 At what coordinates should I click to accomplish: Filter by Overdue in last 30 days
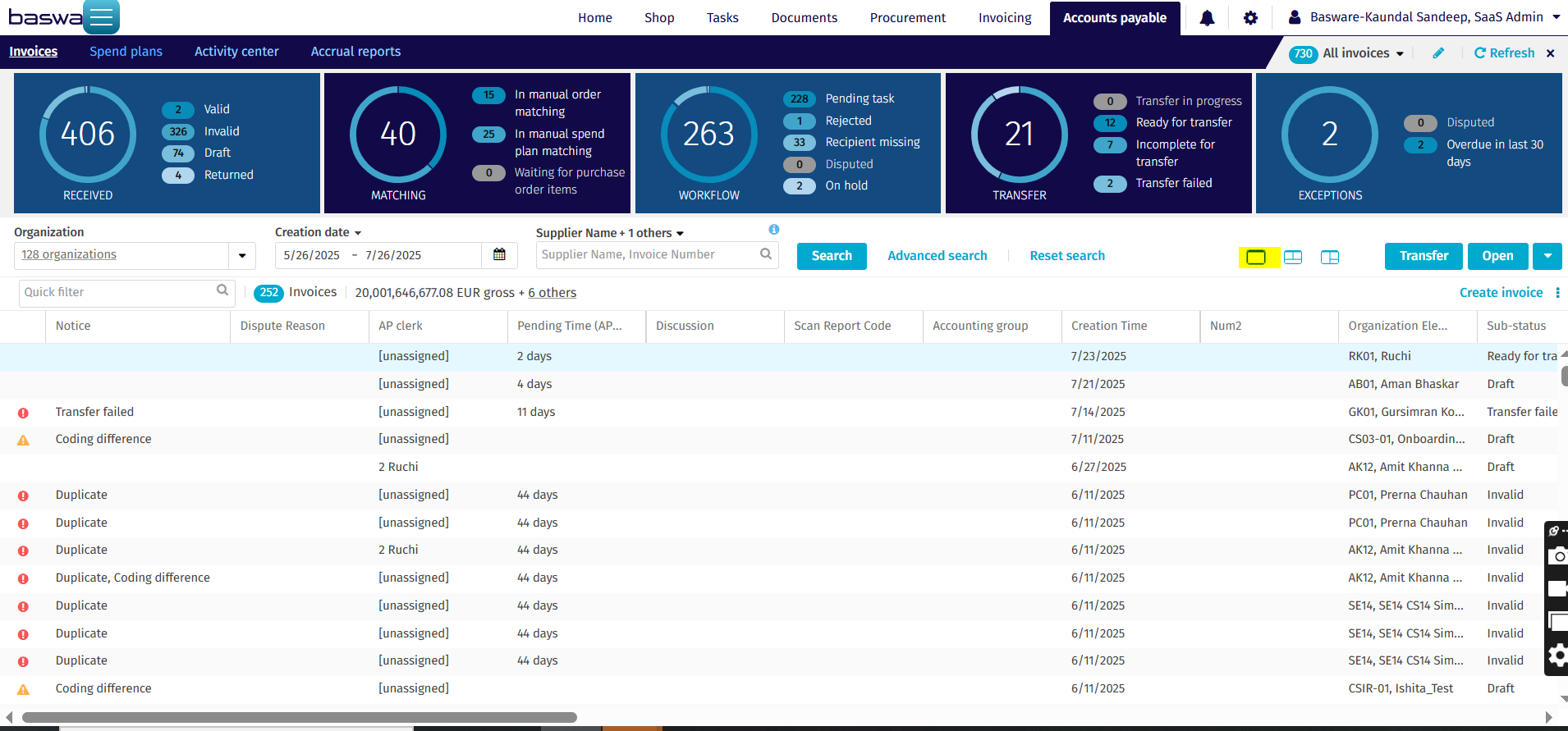1474,153
